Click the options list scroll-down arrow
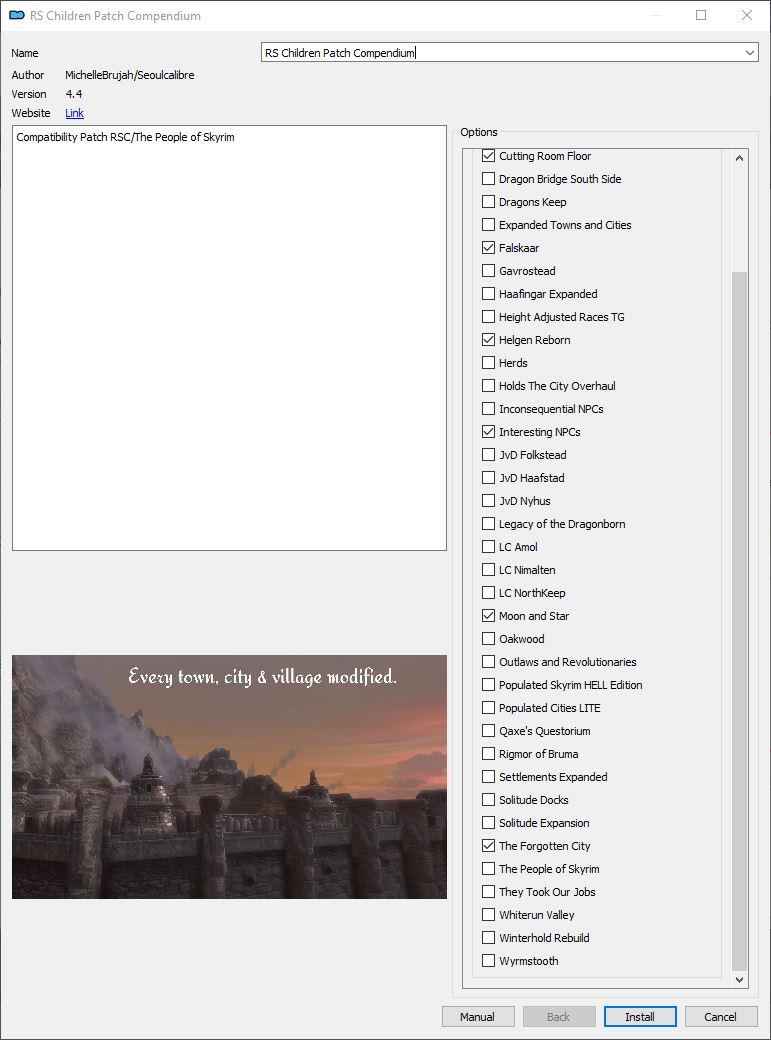Screen dimensions: 771x1040 [x=739, y=980]
